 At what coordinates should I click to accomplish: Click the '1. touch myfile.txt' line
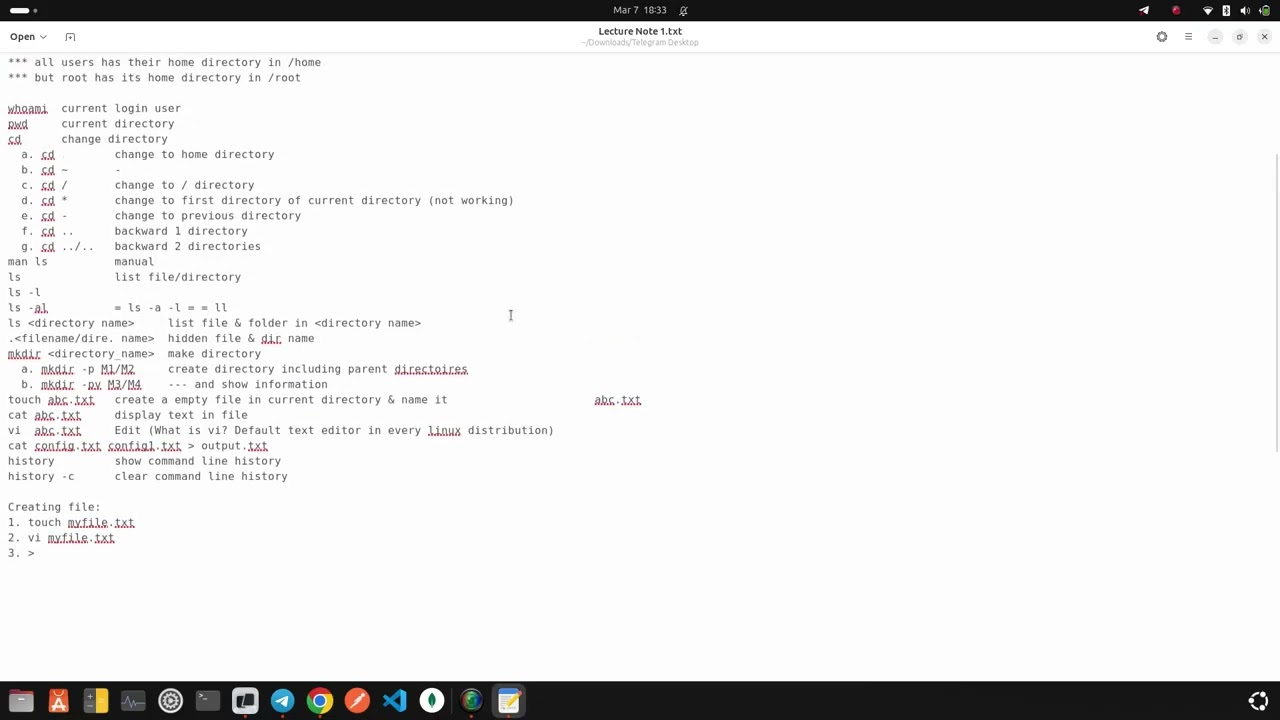coord(71,522)
